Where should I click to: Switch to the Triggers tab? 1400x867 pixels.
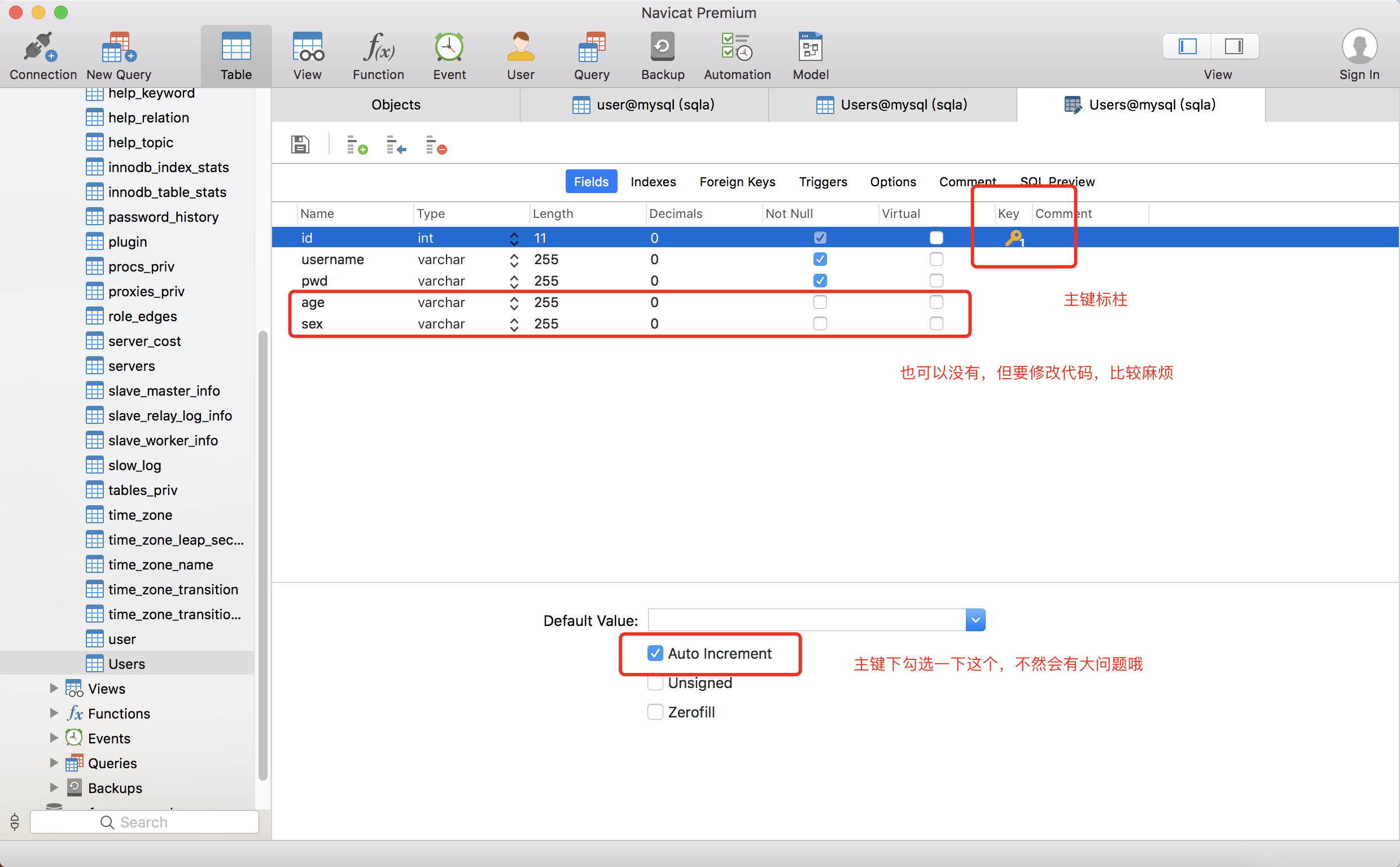[823, 182]
